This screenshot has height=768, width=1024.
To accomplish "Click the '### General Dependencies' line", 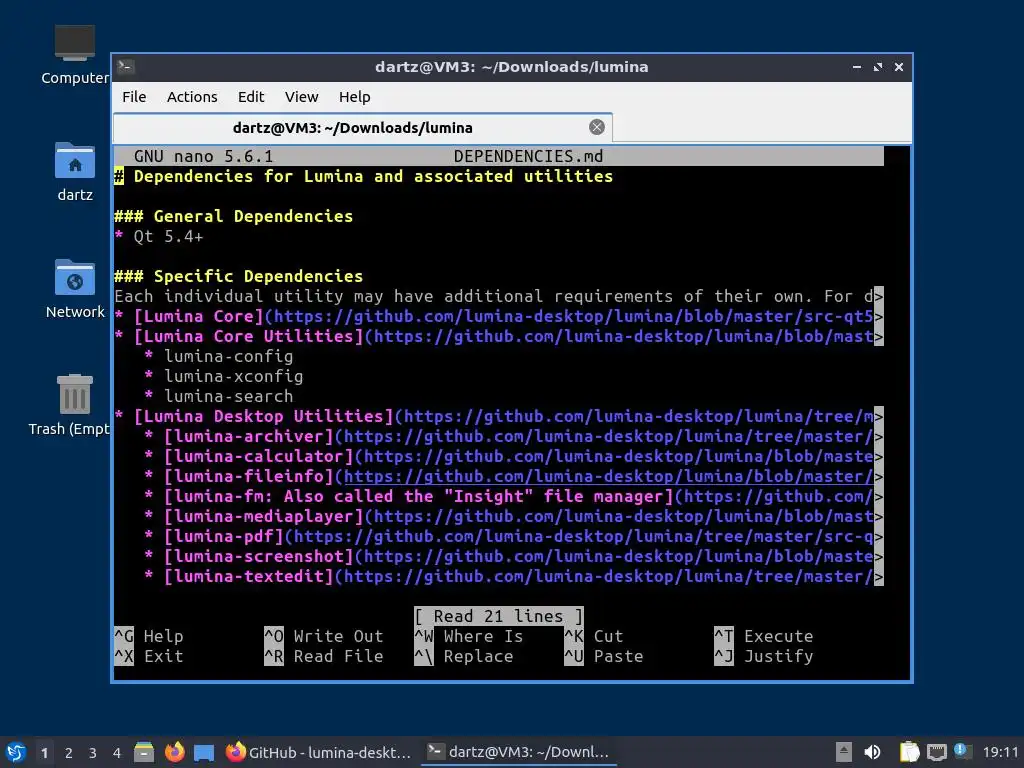I will [234, 216].
